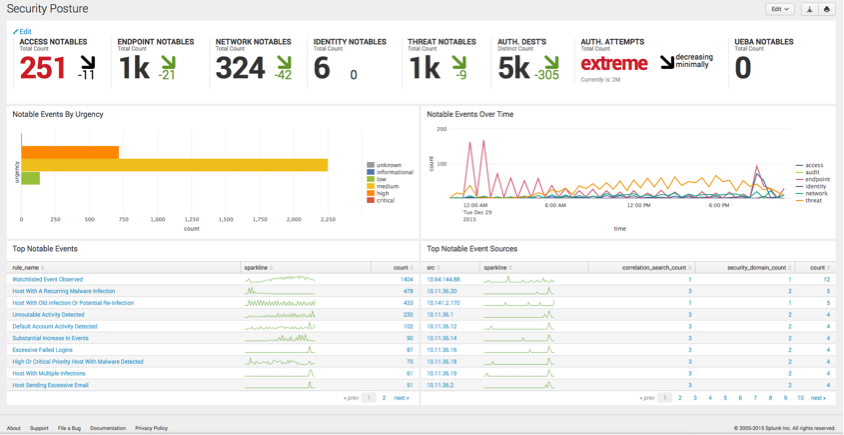Click the extreme Auth. Attempts value

point(614,64)
